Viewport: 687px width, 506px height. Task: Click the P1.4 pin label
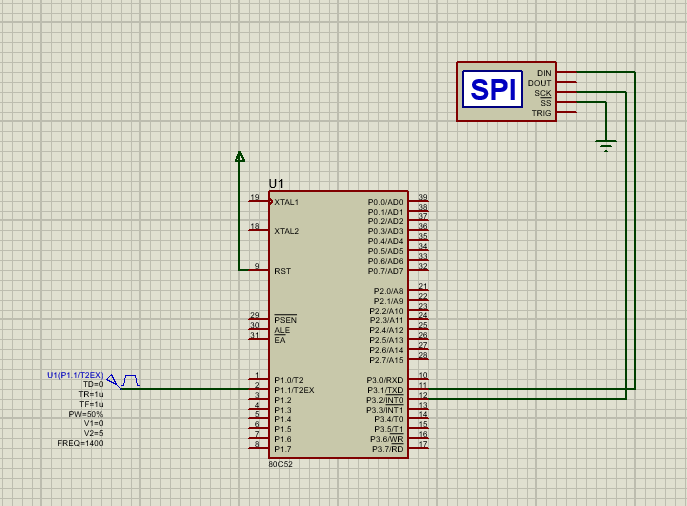tap(283, 419)
